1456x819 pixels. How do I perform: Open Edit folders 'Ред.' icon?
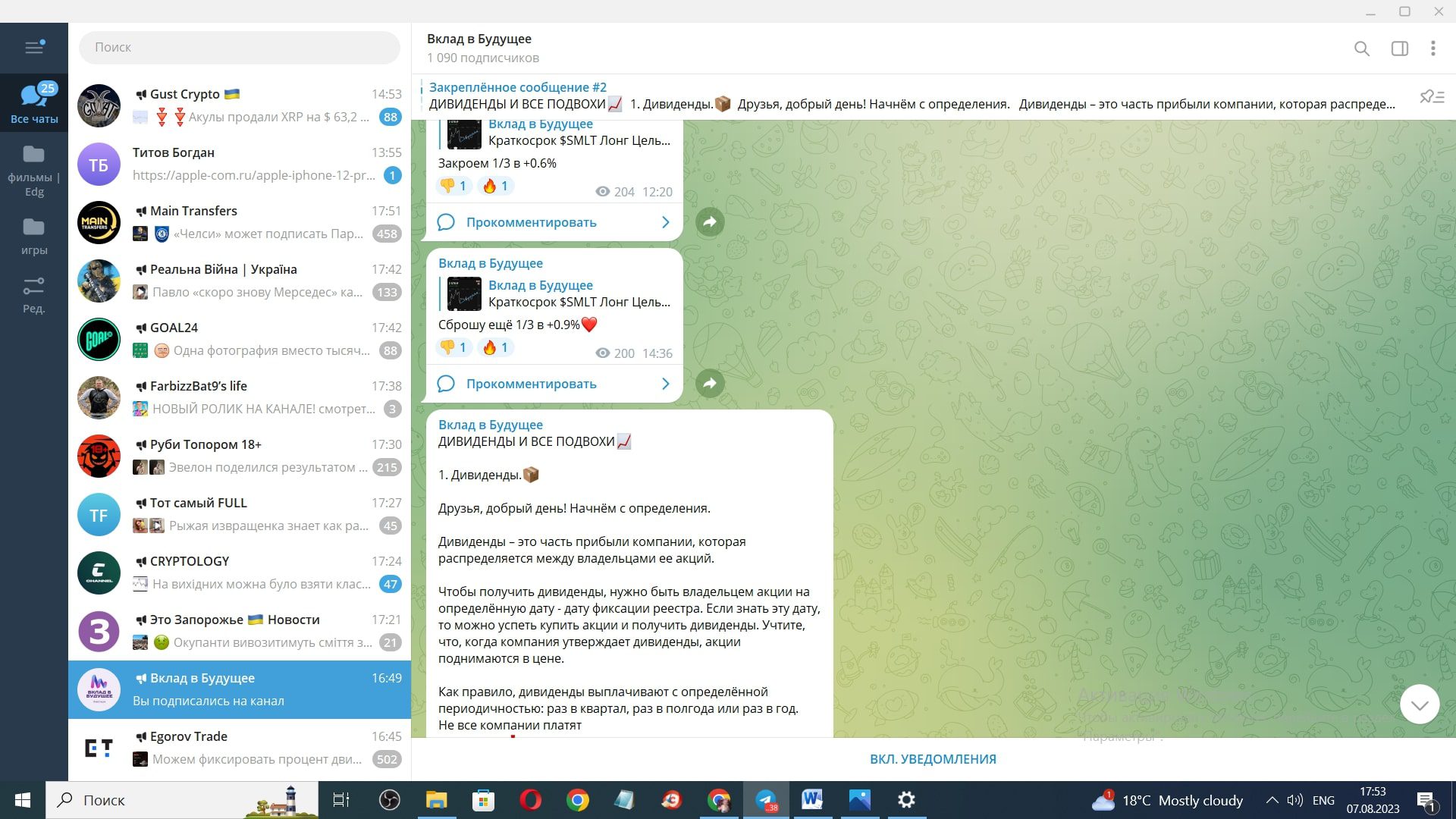33,294
